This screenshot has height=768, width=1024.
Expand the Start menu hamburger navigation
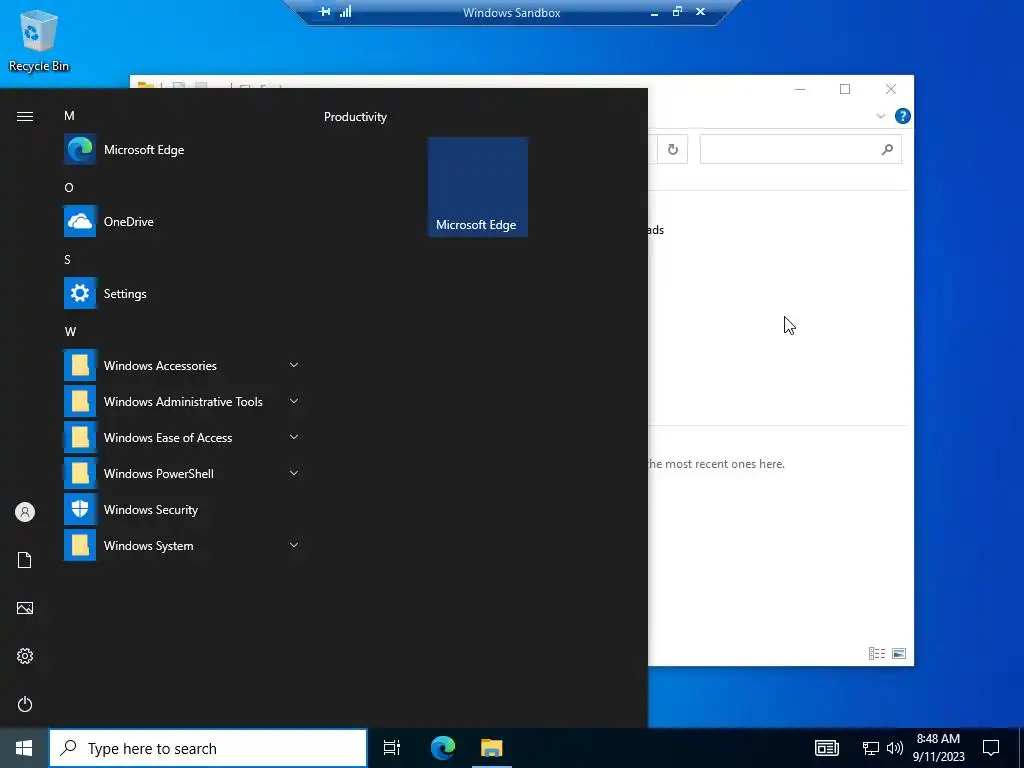click(25, 117)
